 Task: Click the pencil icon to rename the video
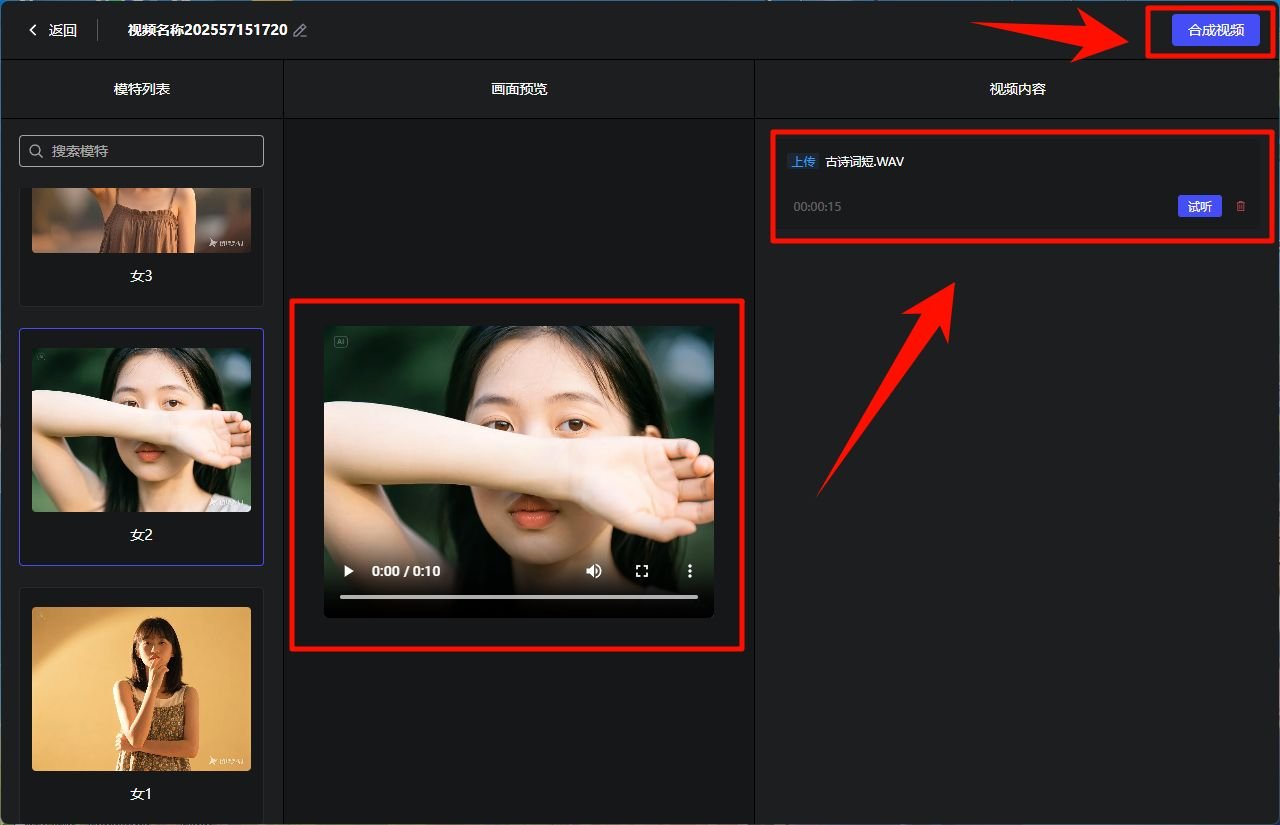(299, 30)
